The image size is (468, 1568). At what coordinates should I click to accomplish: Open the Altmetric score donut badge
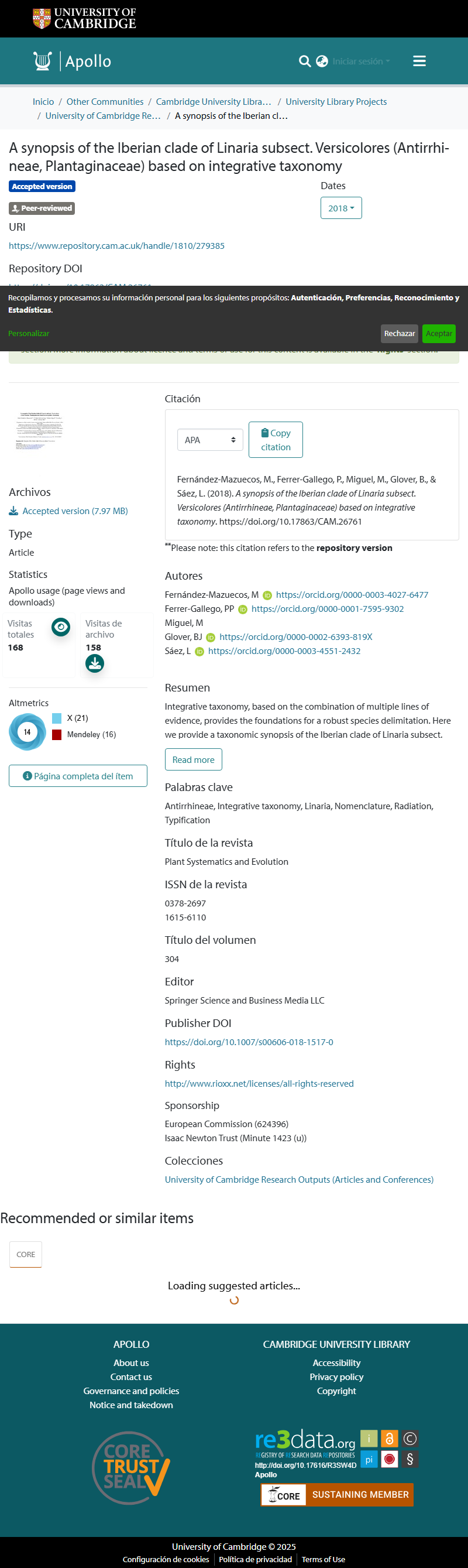(27, 732)
